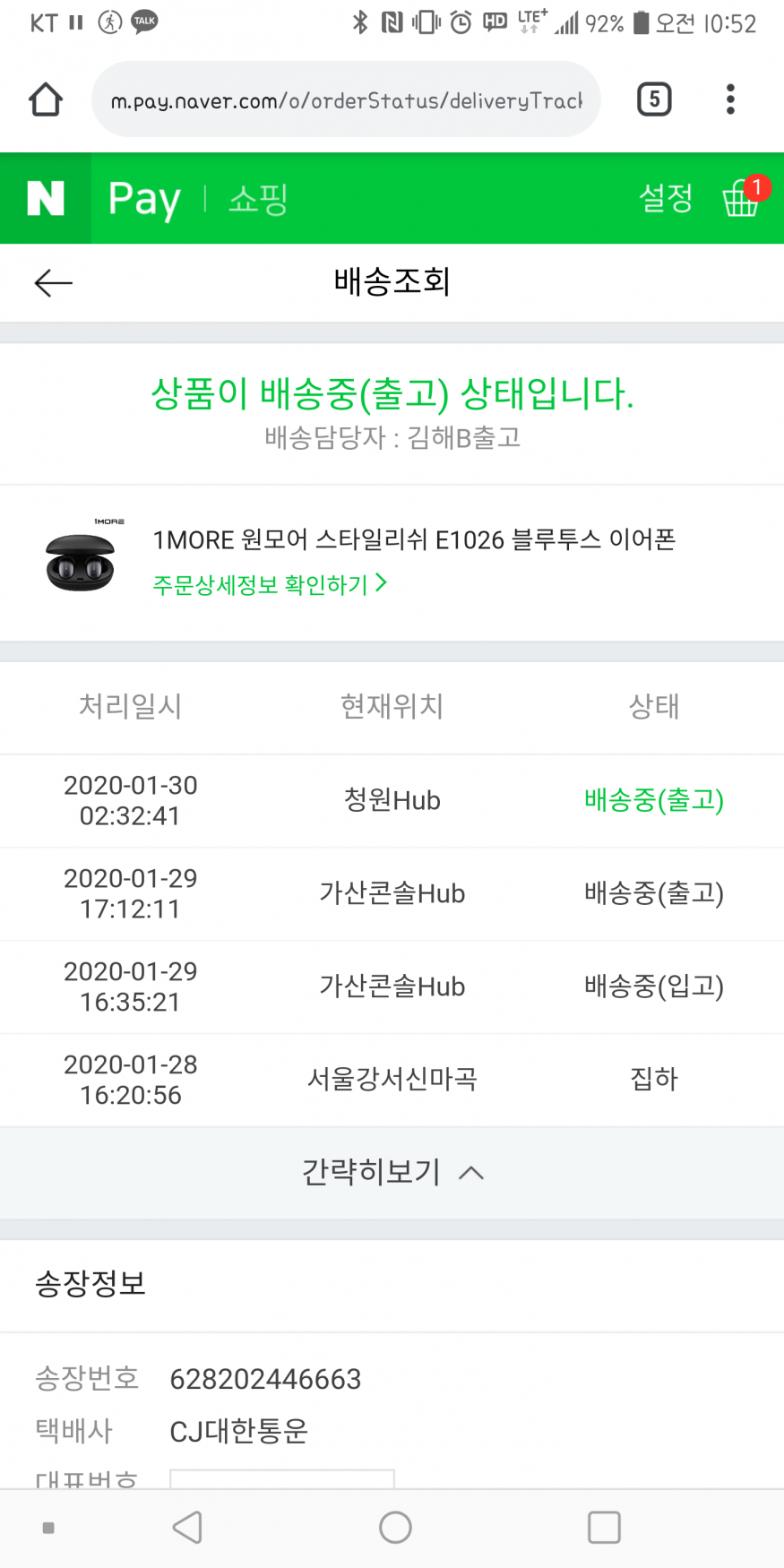Tap the 1MORE 원모어 스타일리쉬 product title

click(x=414, y=539)
